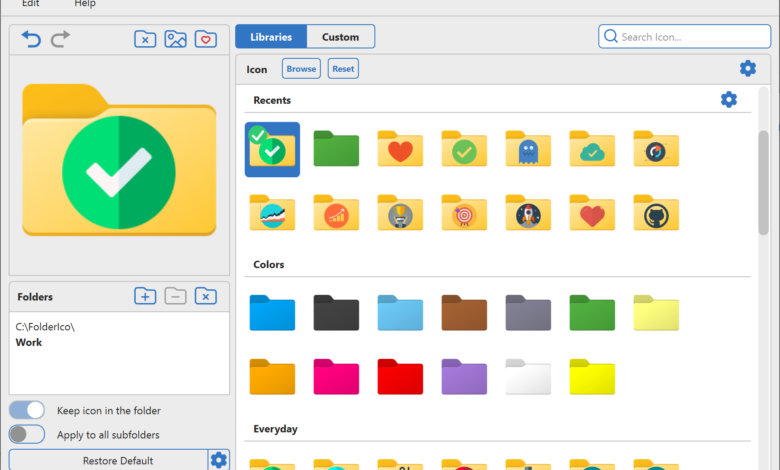Viewport: 780px width, 470px height.
Task: Click the remove folder minus icon
Action: tap(176, 296)
